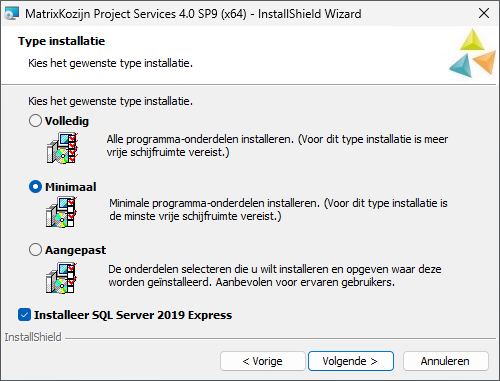
Task: Select the Aangepast radio button circle
Action: [35, 250]
